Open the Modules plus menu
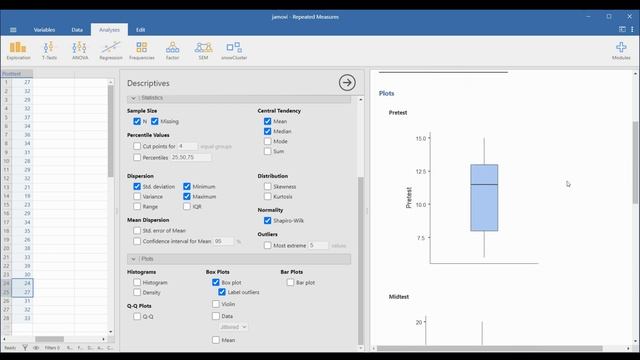Viewport: 640px width, 360px height. click(x=621, y=51)
